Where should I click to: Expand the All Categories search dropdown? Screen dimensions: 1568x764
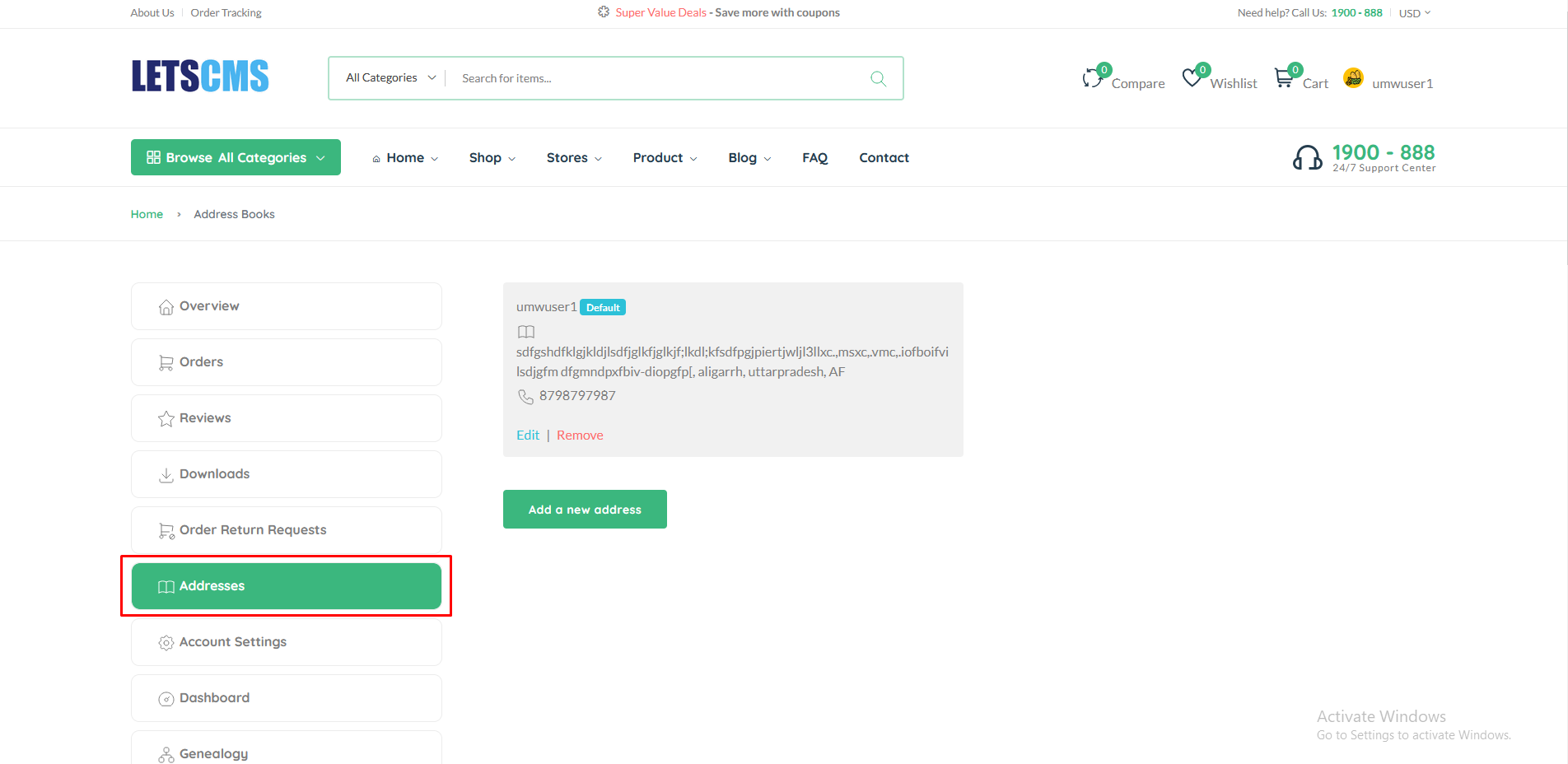pos(390,78)
